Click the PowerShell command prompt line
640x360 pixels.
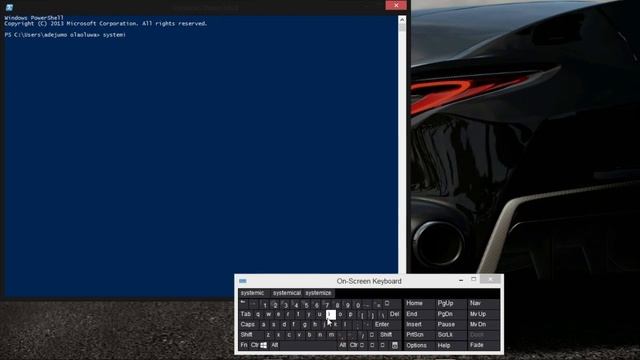65,35
